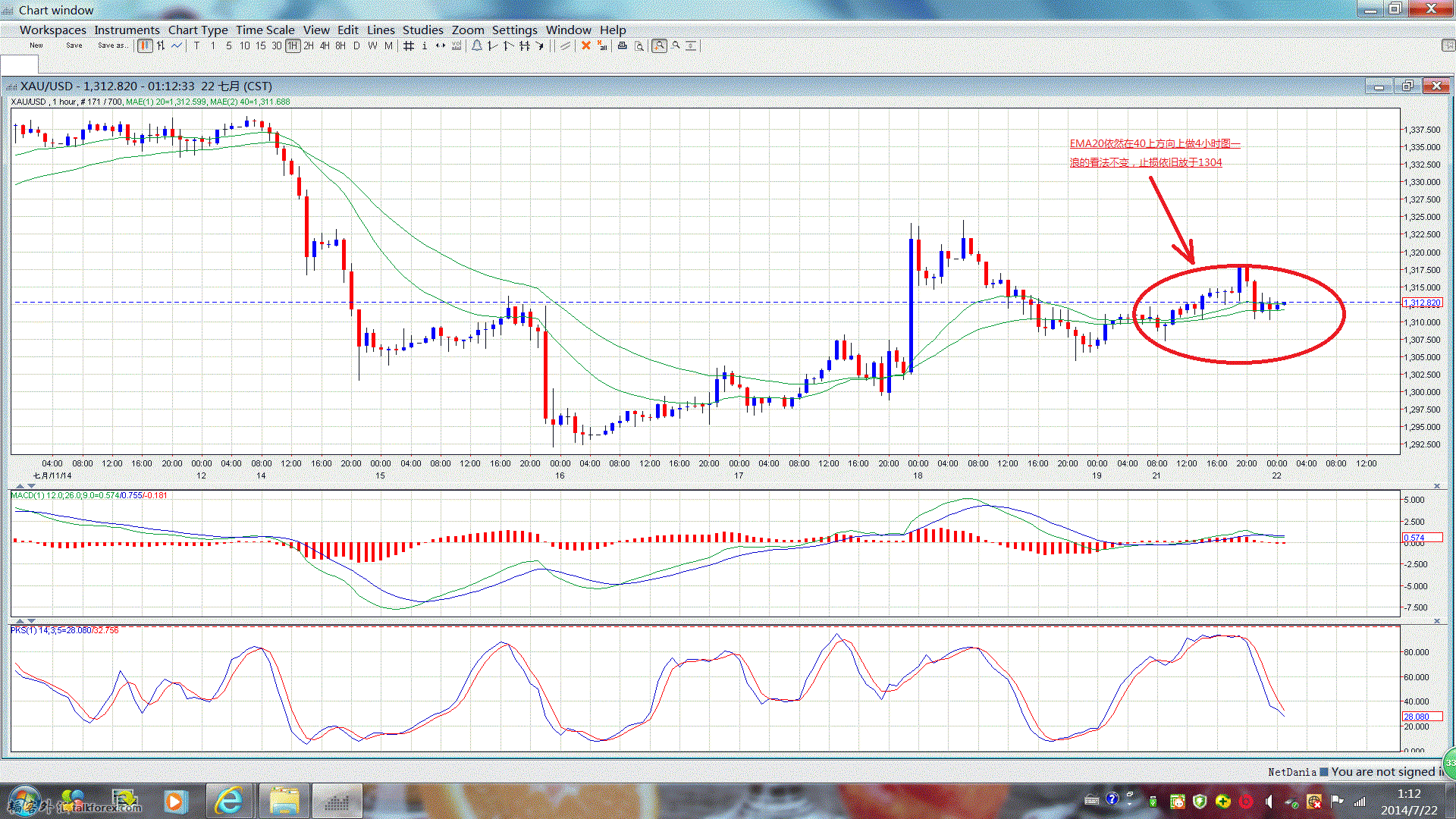Toggle the chart grid icon
The image size is (1456, 819).
[x=408, y=45]
